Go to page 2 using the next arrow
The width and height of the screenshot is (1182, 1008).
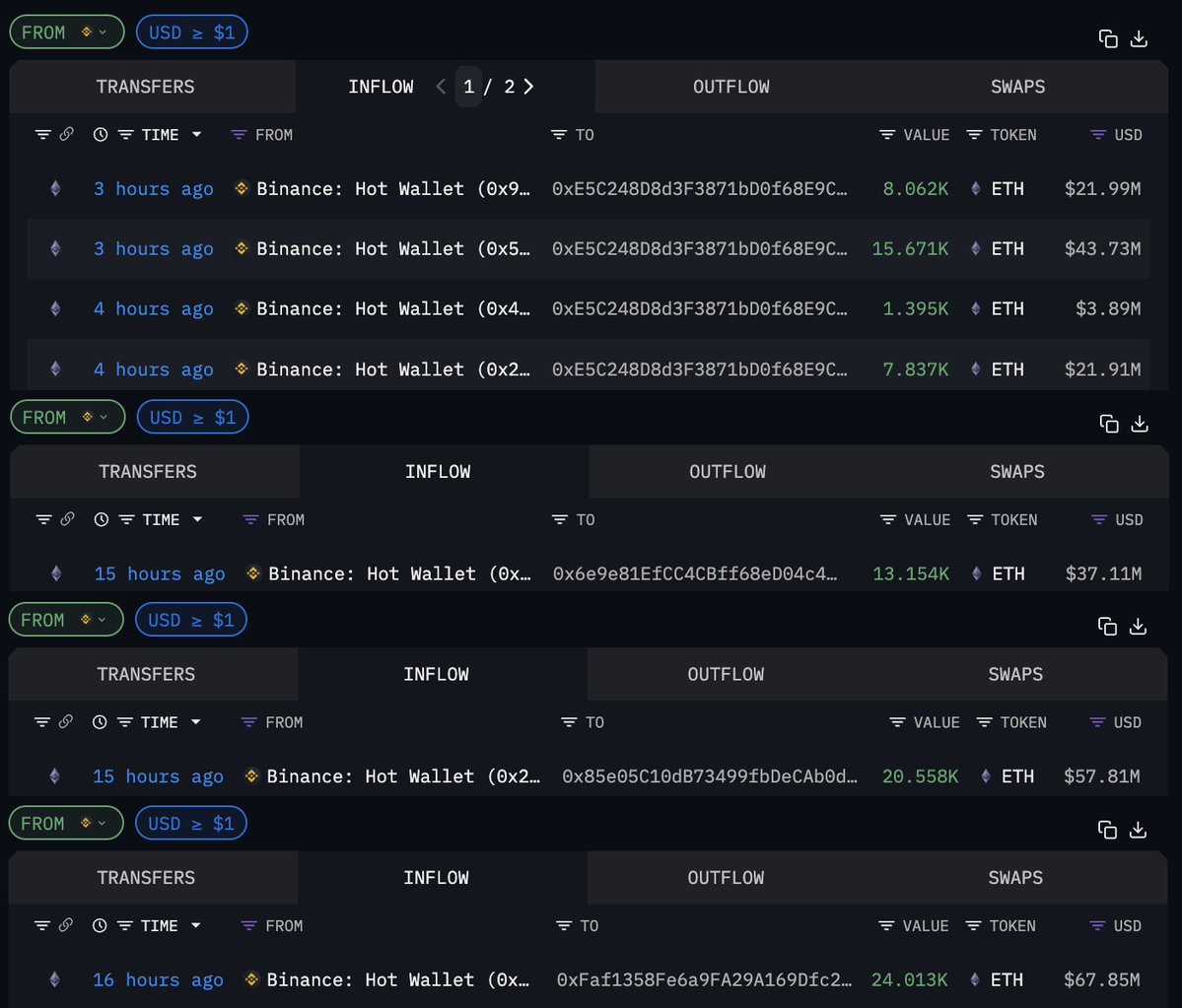tap(528, 87)
